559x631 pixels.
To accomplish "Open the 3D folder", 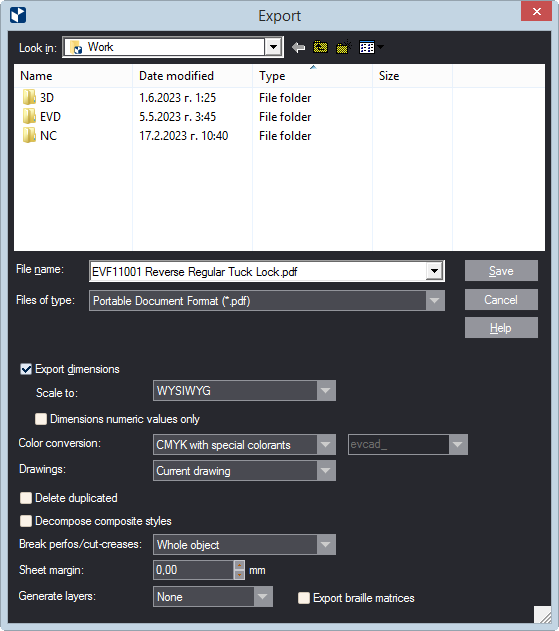I will [x=46, y=98].
